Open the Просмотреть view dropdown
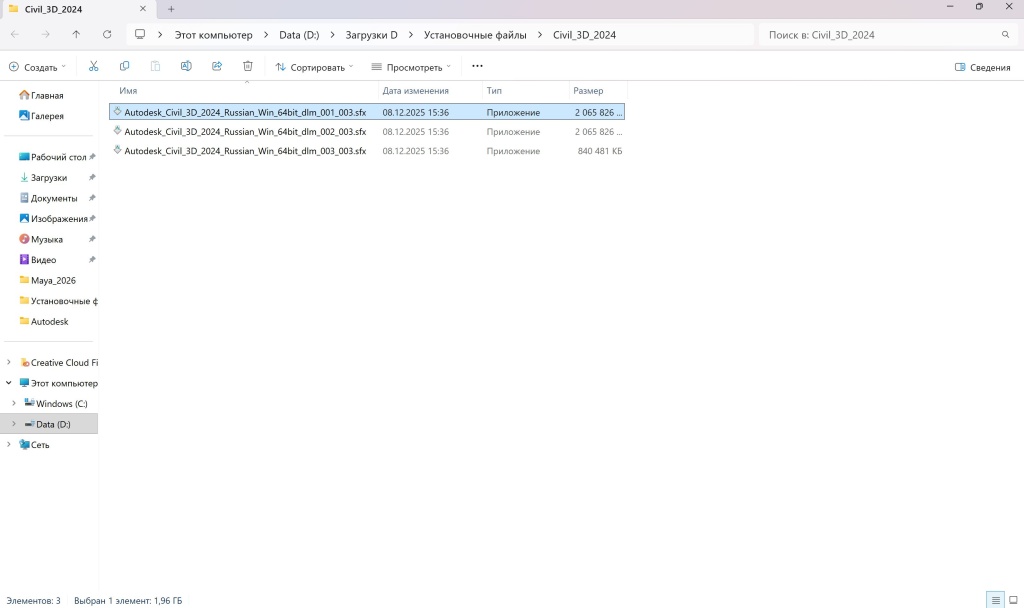 (410, 67)
